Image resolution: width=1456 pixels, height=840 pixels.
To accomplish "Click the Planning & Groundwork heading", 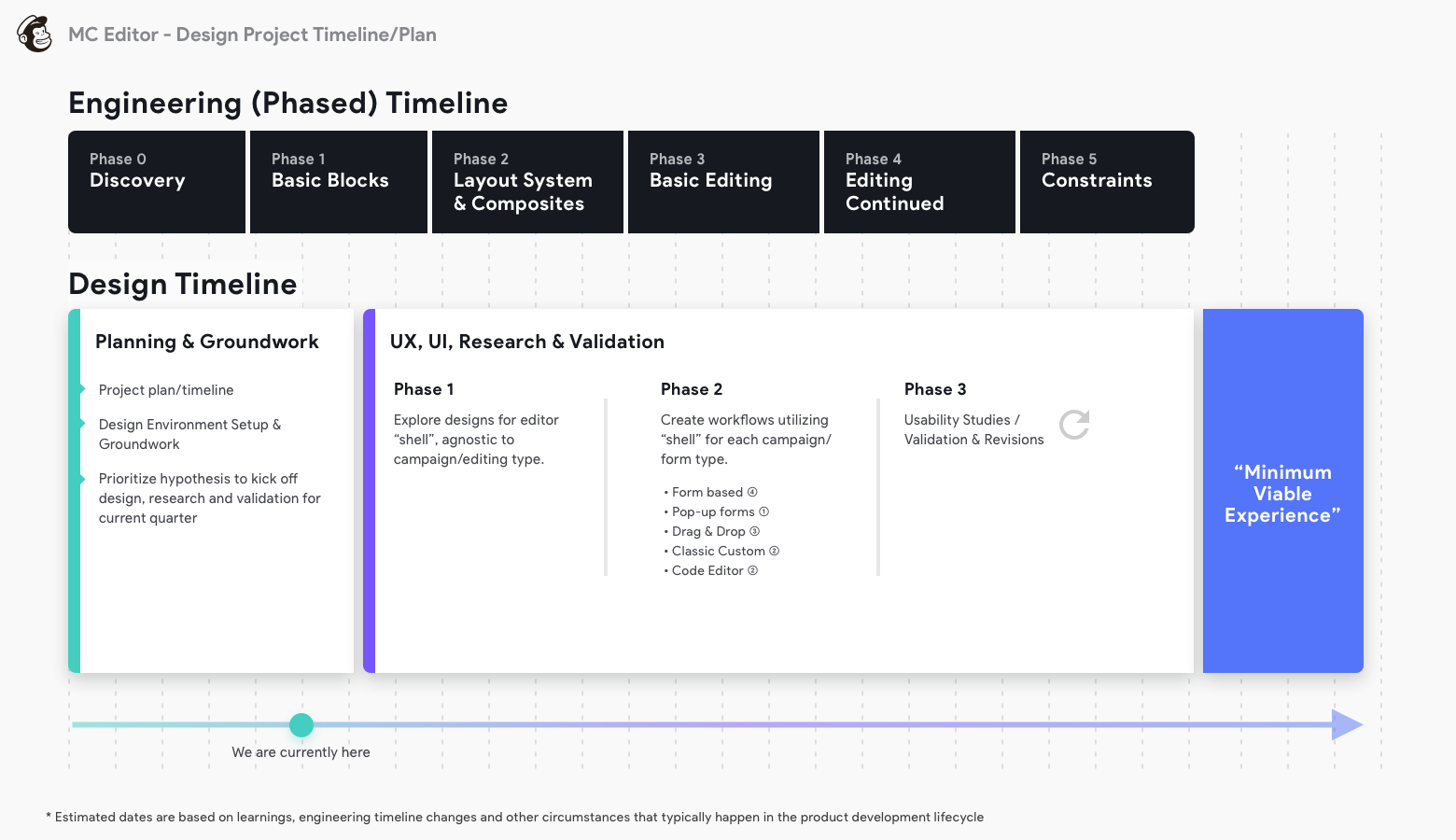I will click(207, 342).
